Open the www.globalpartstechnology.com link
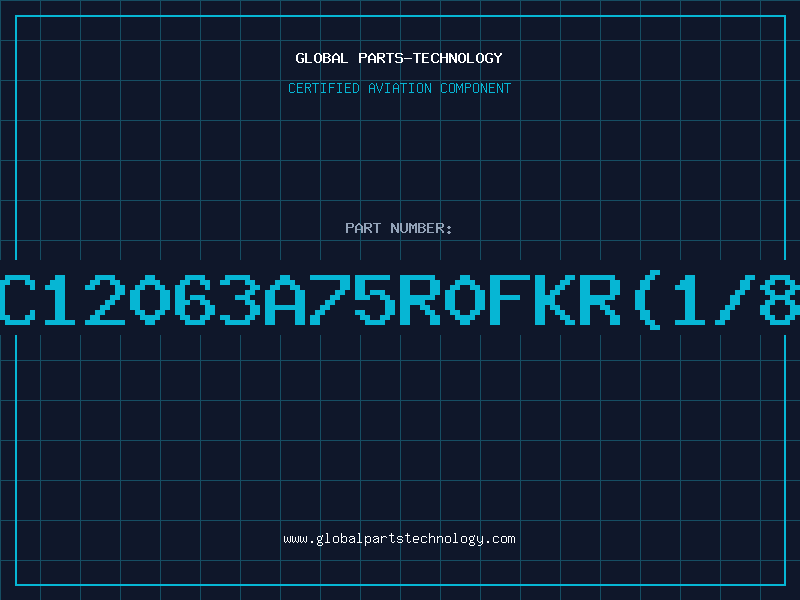Viewport: 800px width, 600px height. click(399, 539)
